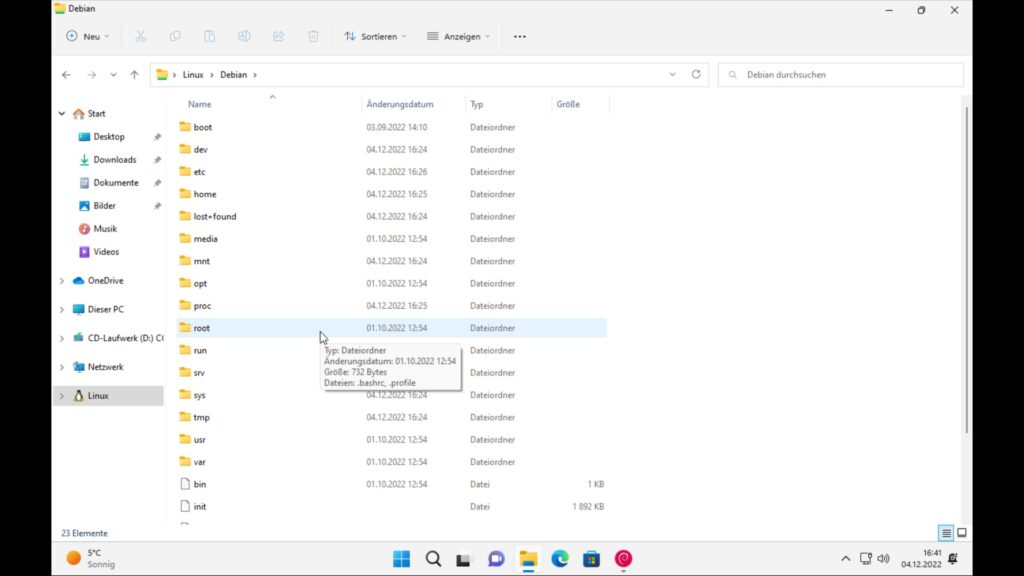Open the three-dot more options menu
This screenshot has height=576, width=1024.
(x=520, y=37)
